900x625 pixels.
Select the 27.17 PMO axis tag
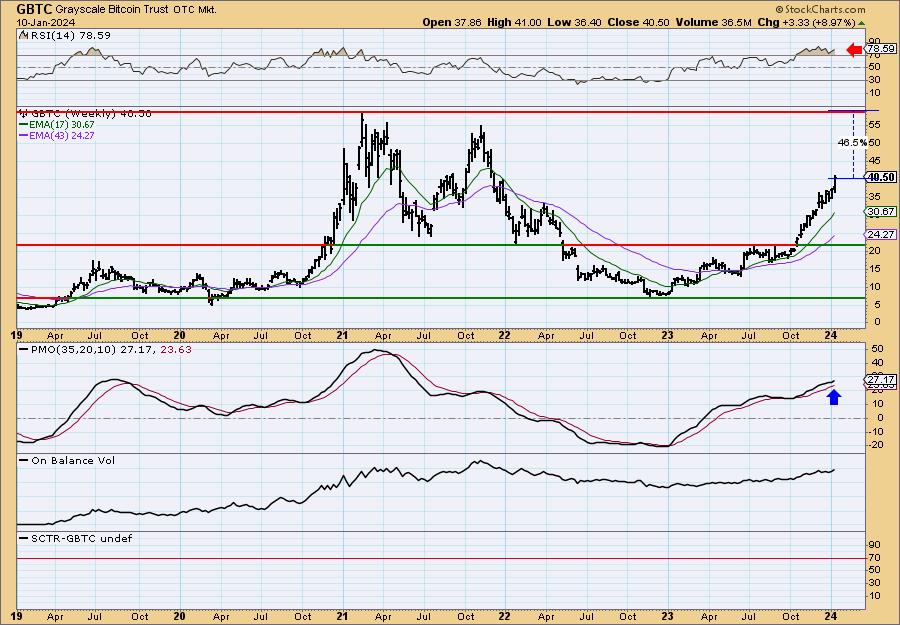(x=880, y=380)
